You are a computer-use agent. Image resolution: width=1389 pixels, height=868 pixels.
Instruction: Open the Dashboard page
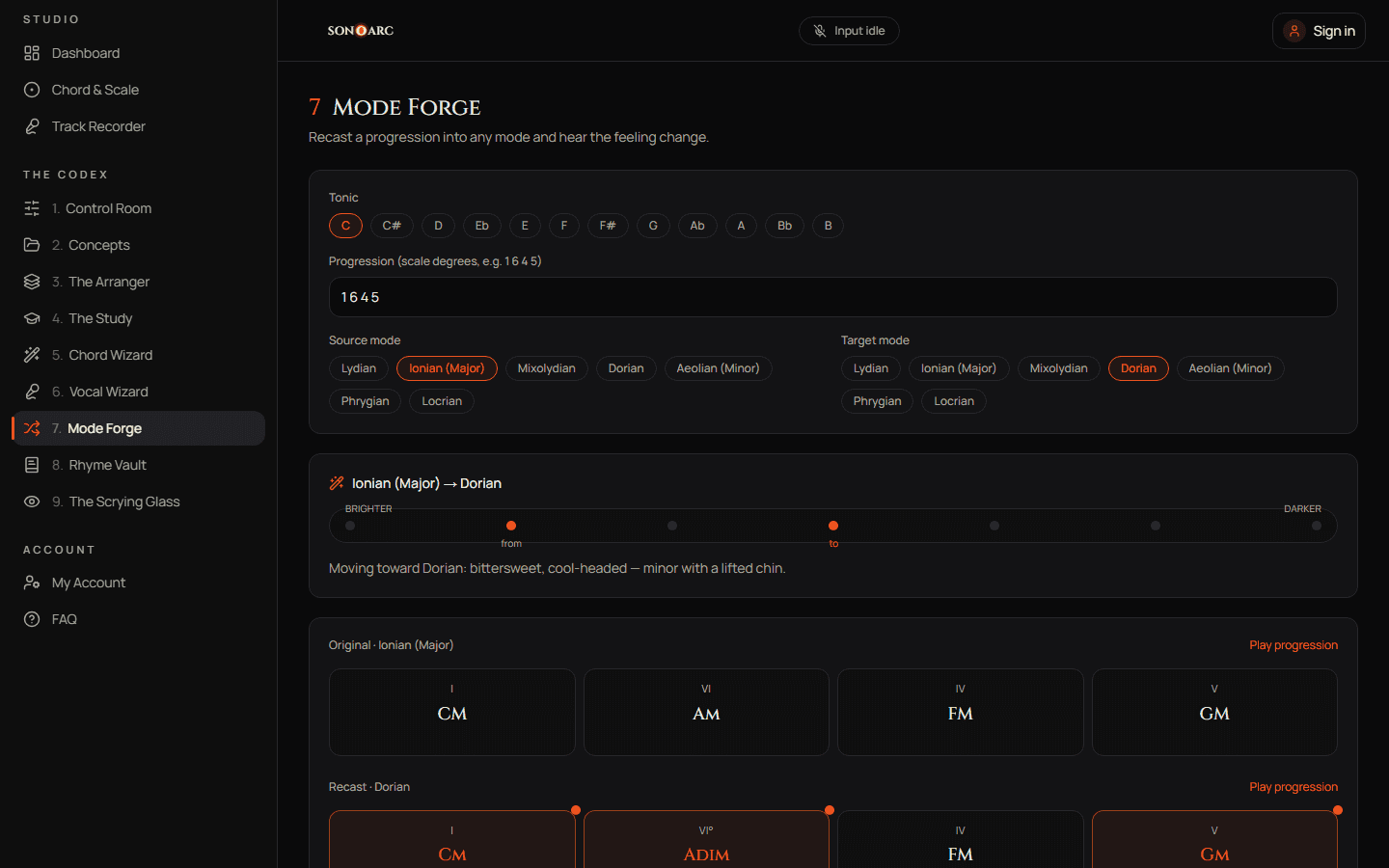pos(138,53)
